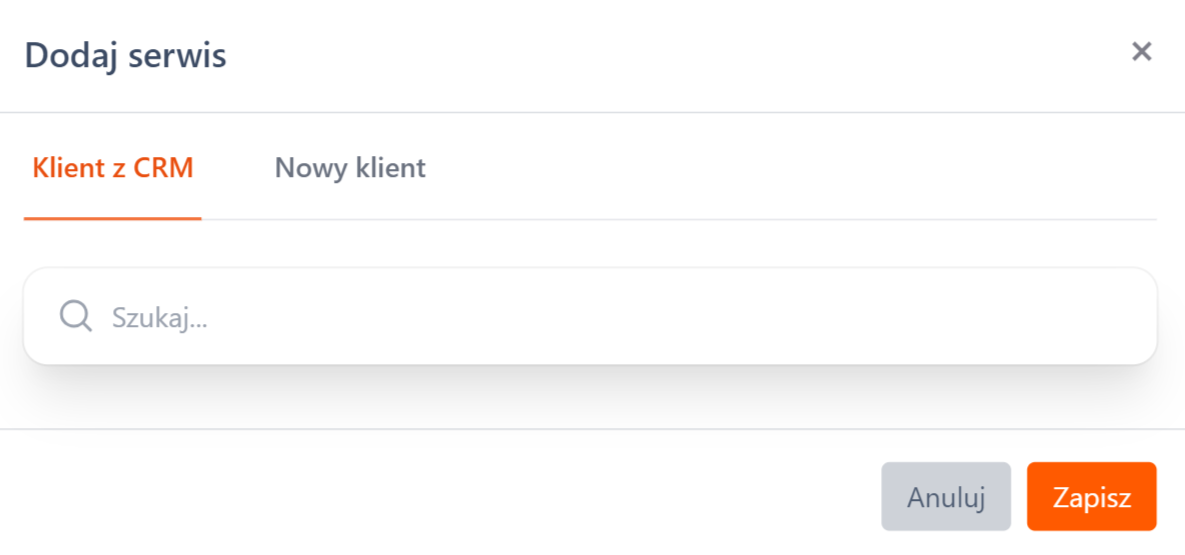Select the Klient z CRM tab

coord(113,168)
